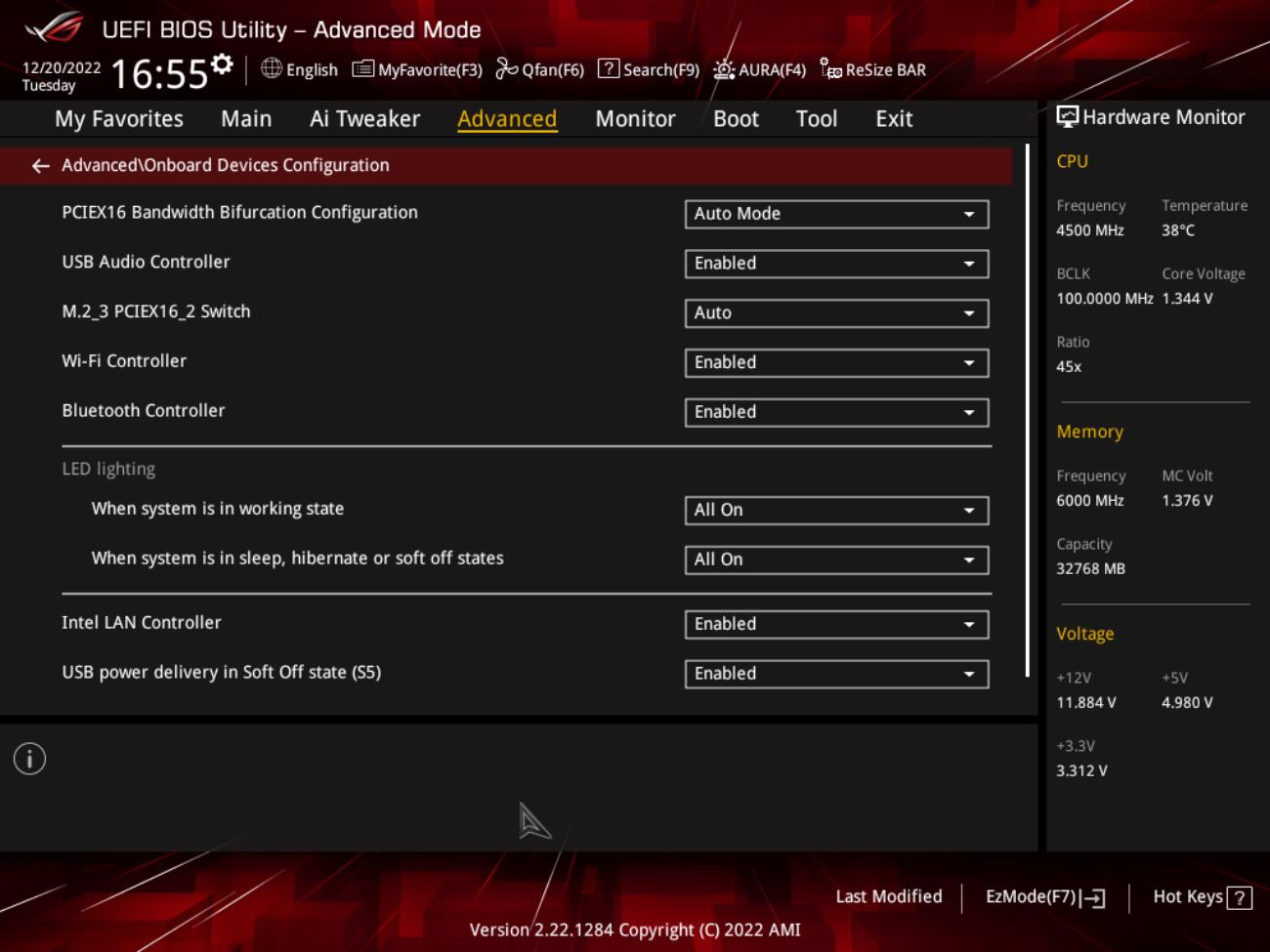The image size is (1270, 952).
Task: Click Ratio value 45x
Action: pos(1069,367)
